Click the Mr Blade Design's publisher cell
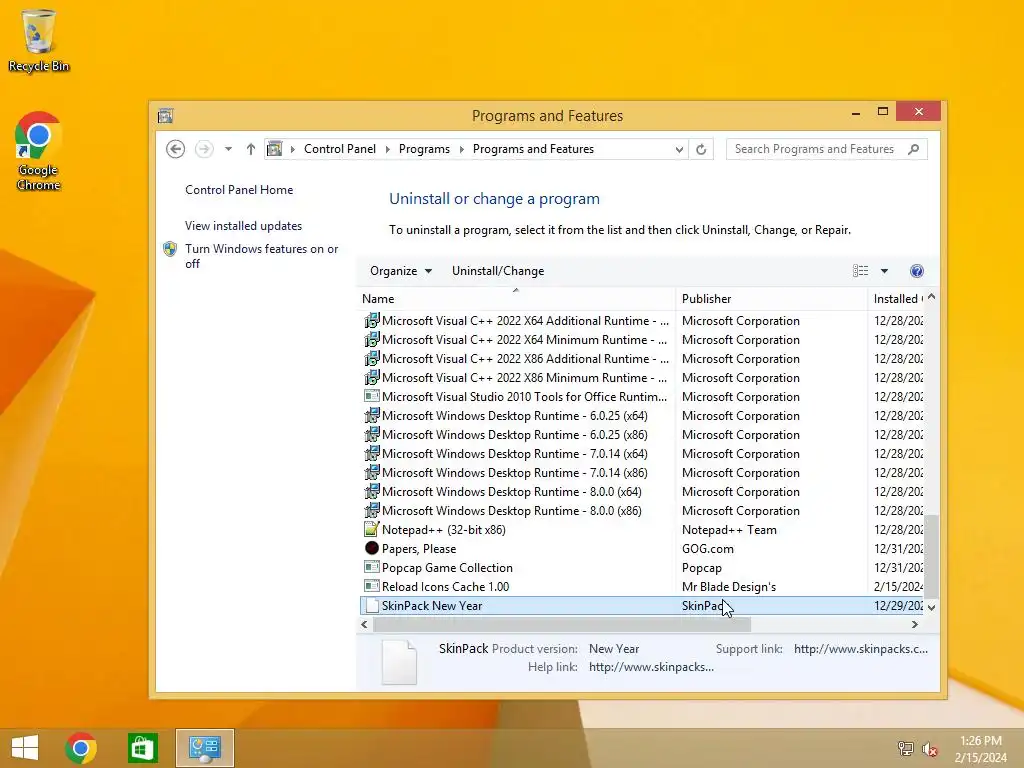1024x768 pixels. pos(729,586)
